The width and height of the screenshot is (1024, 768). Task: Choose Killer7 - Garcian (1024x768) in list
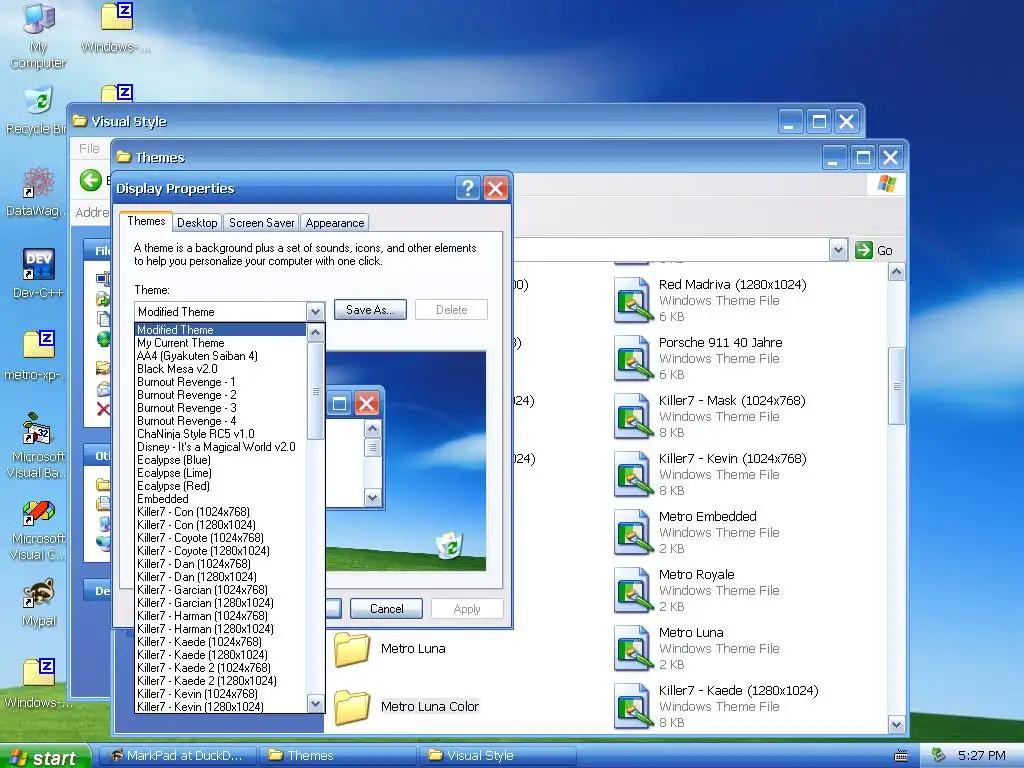click(x=221, y=590)
